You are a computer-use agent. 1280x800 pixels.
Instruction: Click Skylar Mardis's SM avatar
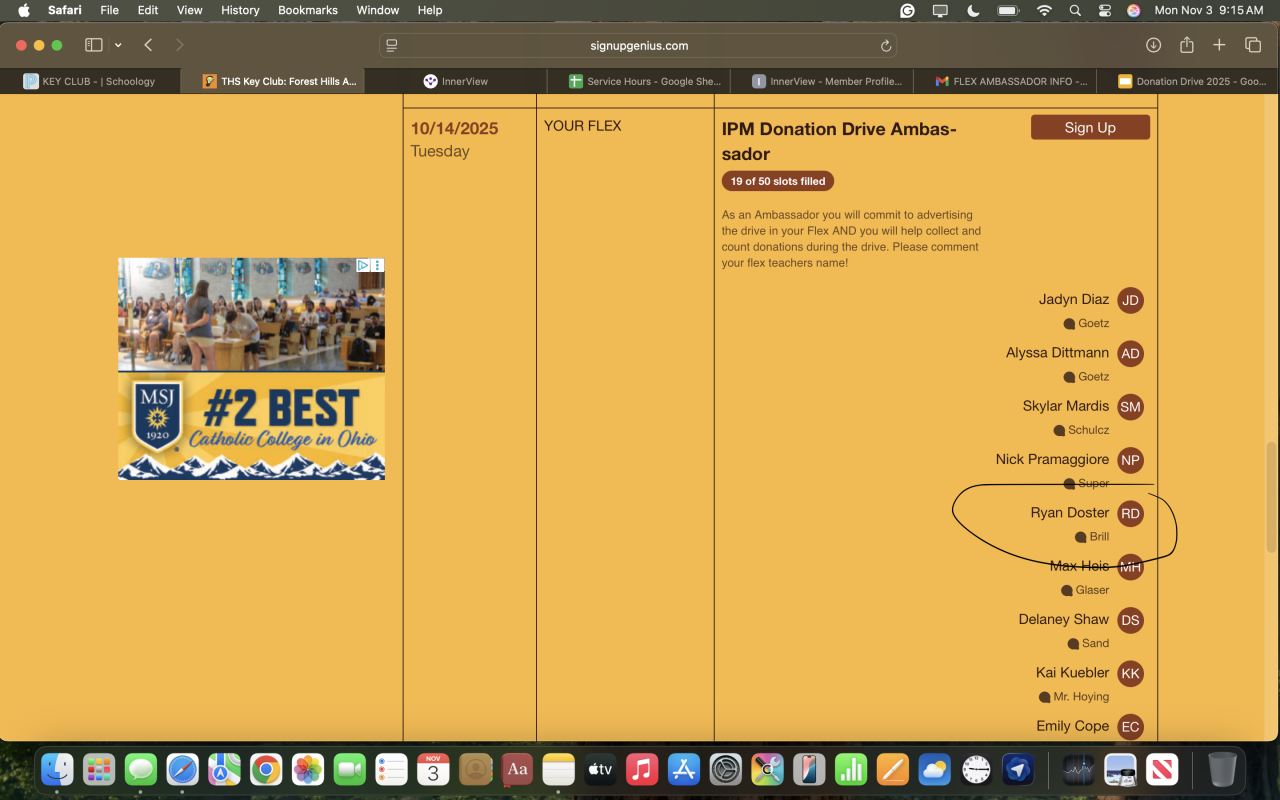(x=1130, y=407)
